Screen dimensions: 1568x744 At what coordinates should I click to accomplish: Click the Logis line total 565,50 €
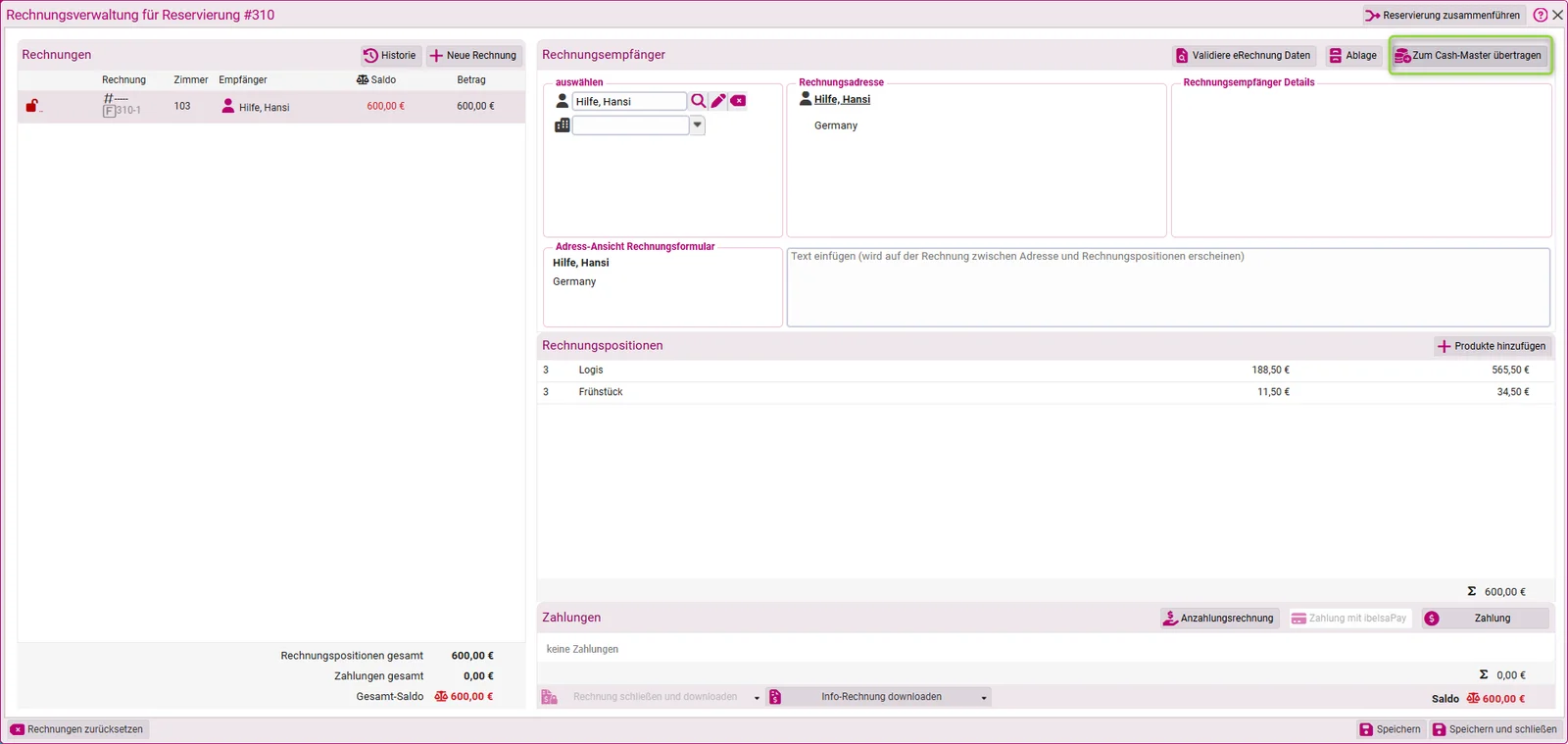1510,371
